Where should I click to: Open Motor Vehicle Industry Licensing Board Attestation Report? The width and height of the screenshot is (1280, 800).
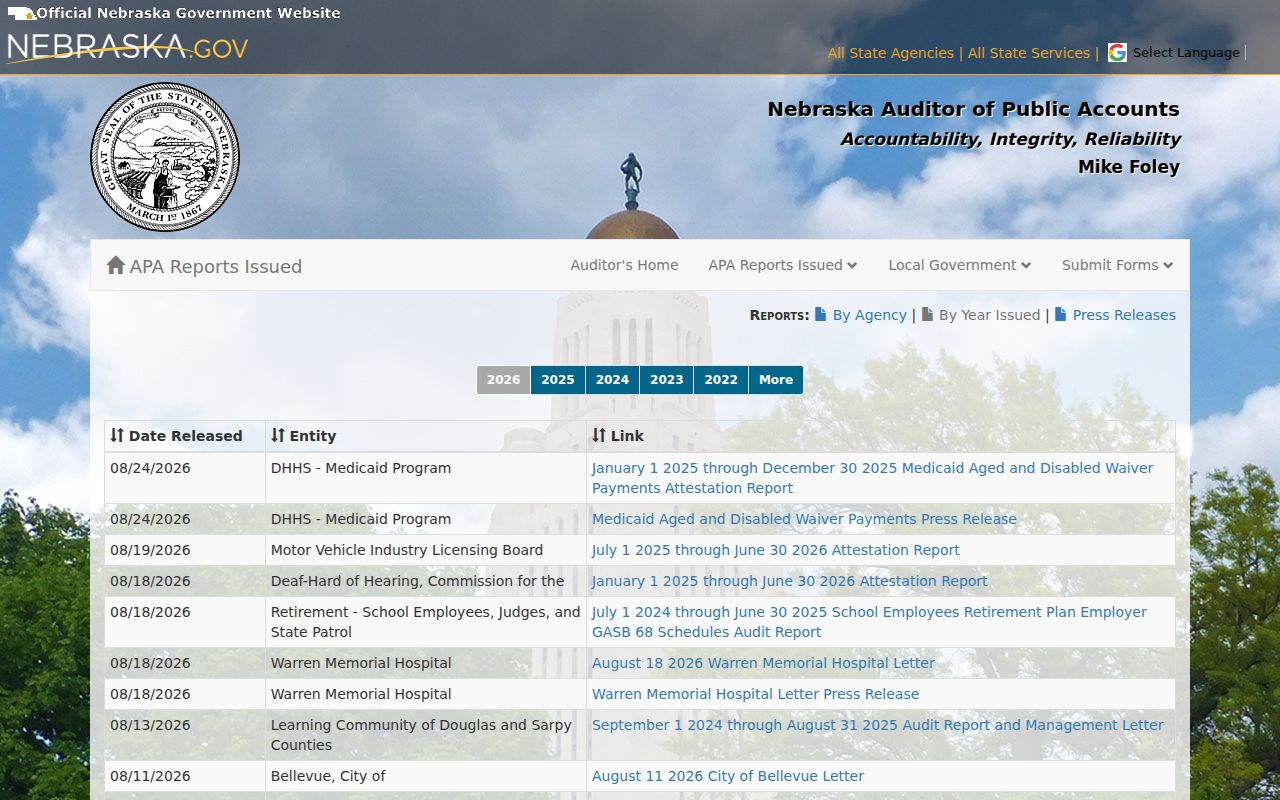pos(776,550)
